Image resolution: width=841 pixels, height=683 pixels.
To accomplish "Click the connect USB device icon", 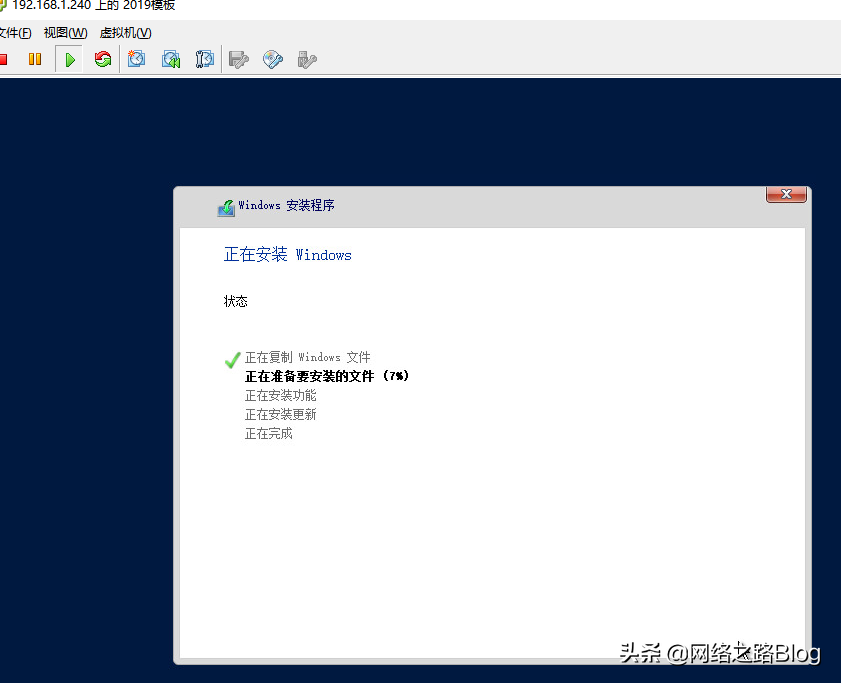I will pyautogui.click(x=307, y=60).
